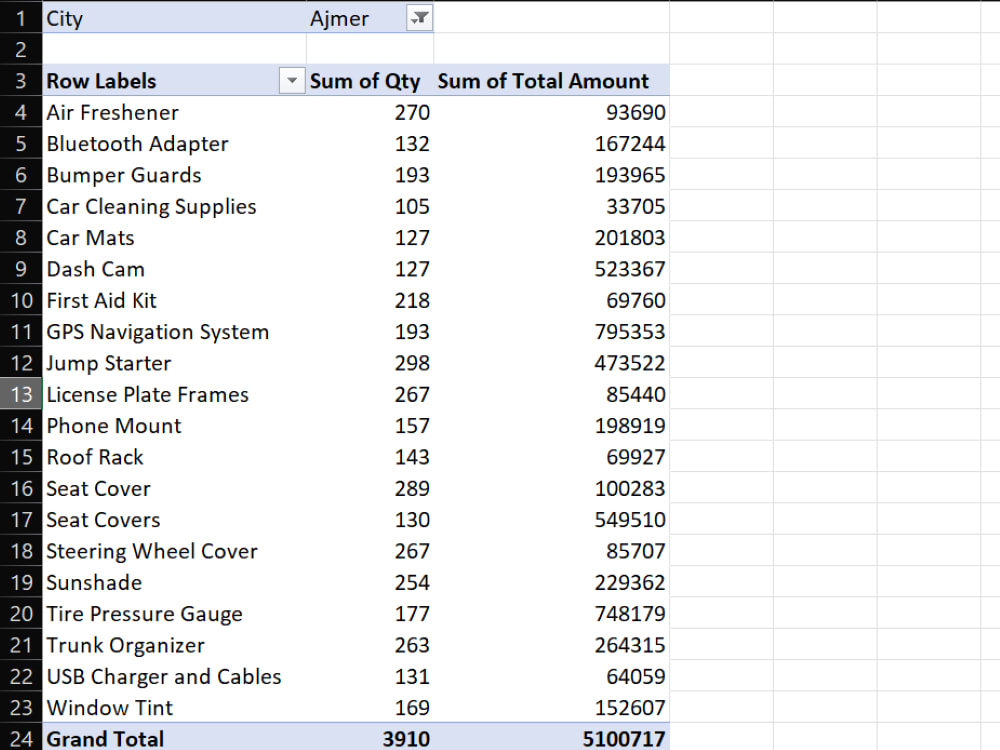
Task: Select the Row Labels header cell
Action: click(174, 80)
